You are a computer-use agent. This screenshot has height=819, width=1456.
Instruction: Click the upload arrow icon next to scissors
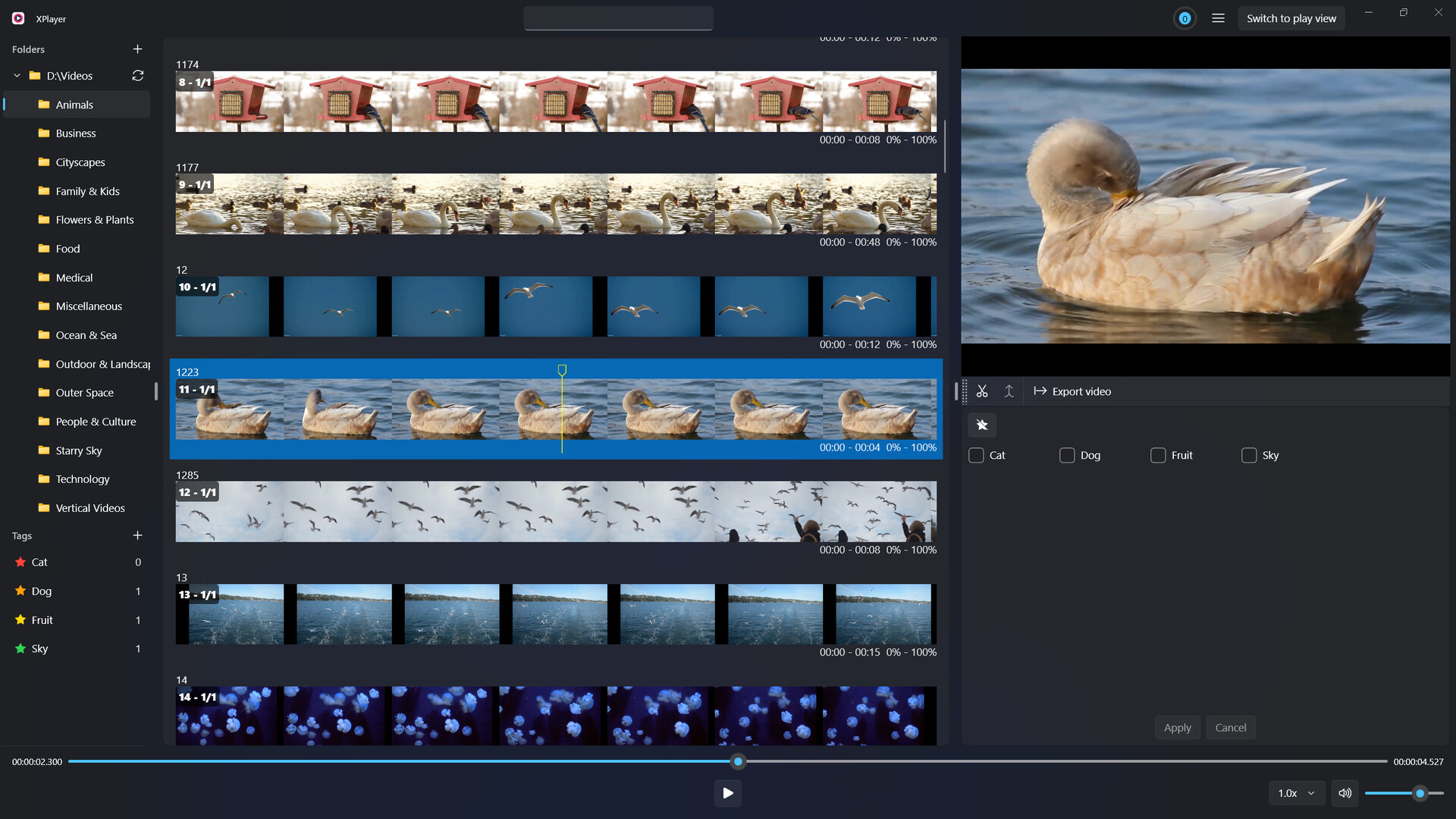1009,391
